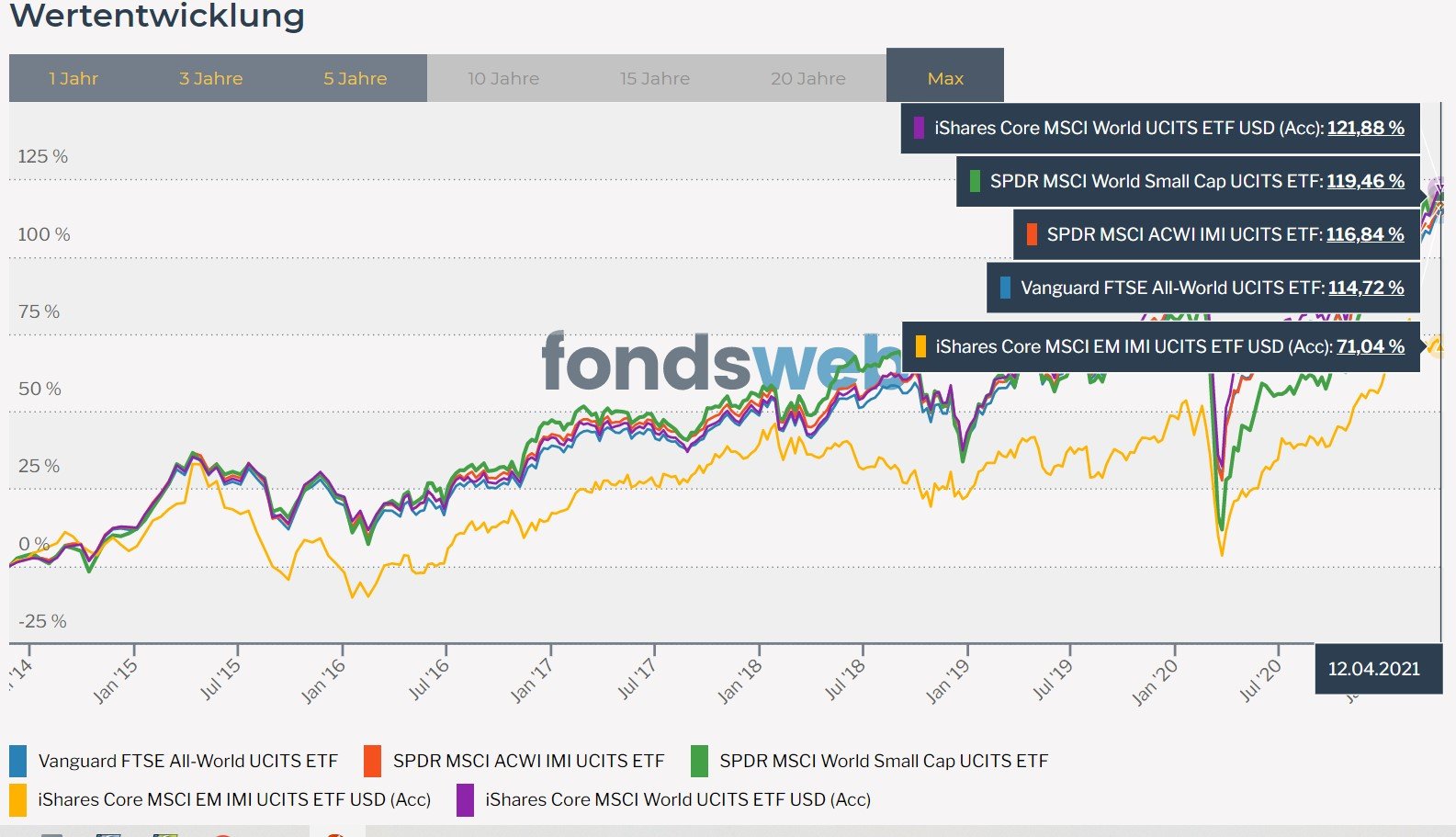Click the 12.04.2021 date marker
1456x837 pixels.
(1374, 669)
